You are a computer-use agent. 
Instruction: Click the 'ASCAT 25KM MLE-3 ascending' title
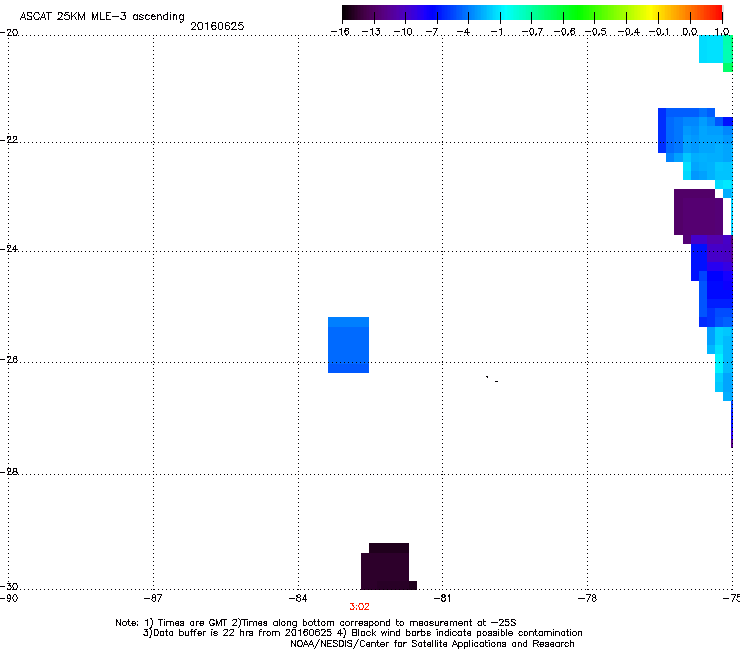click(102, 17)
